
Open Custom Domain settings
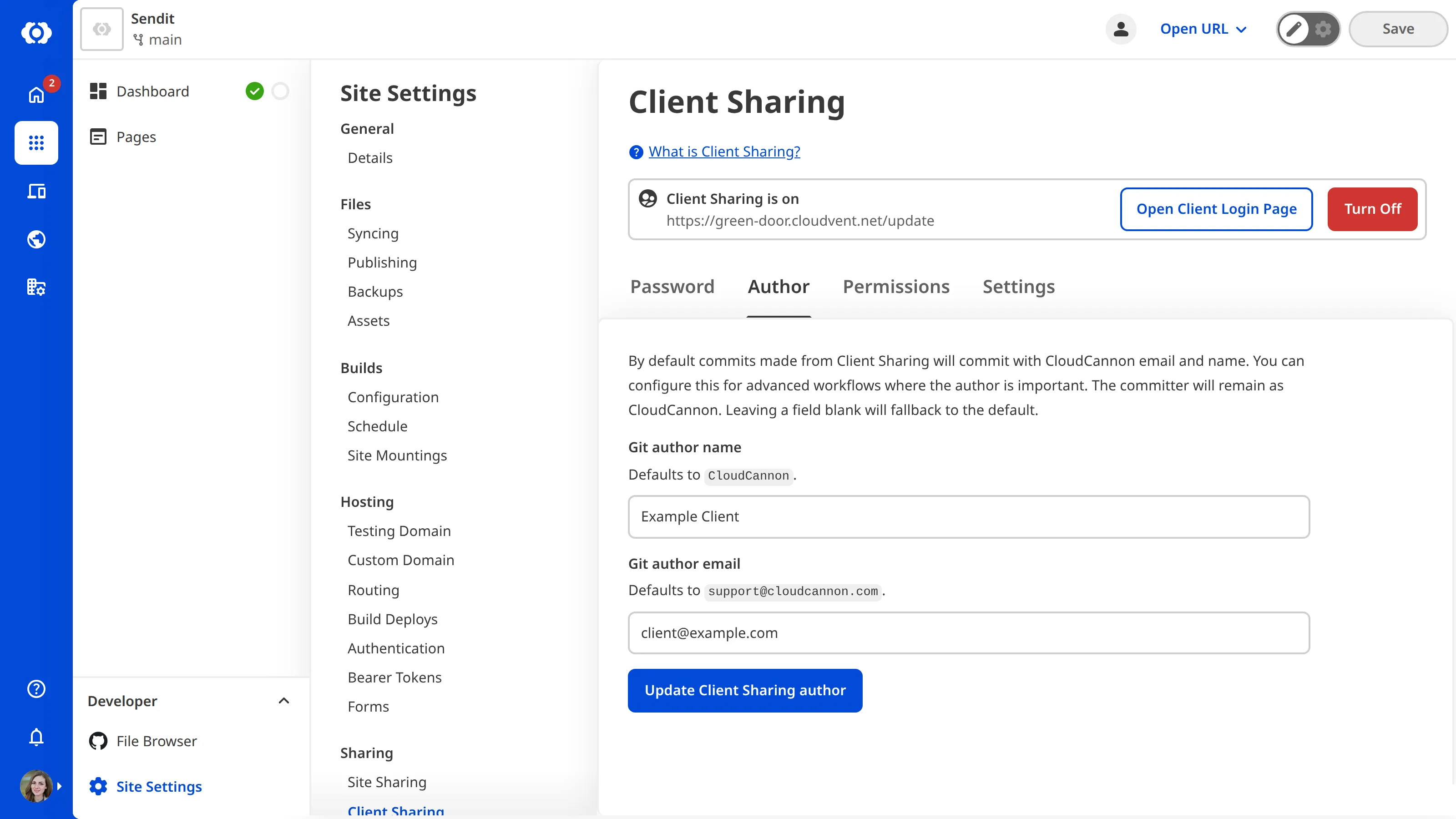point(401,560)
